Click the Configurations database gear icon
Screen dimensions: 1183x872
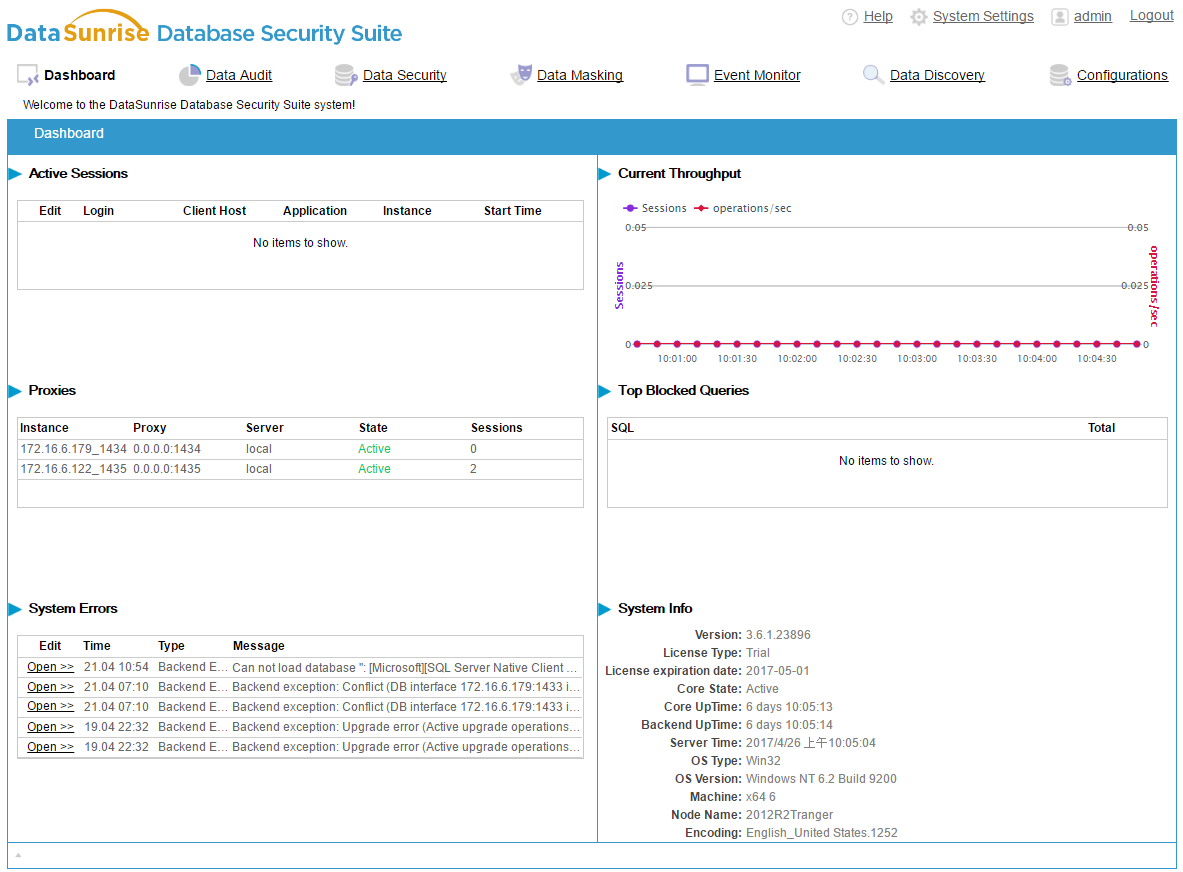[x=1060, y=75]
